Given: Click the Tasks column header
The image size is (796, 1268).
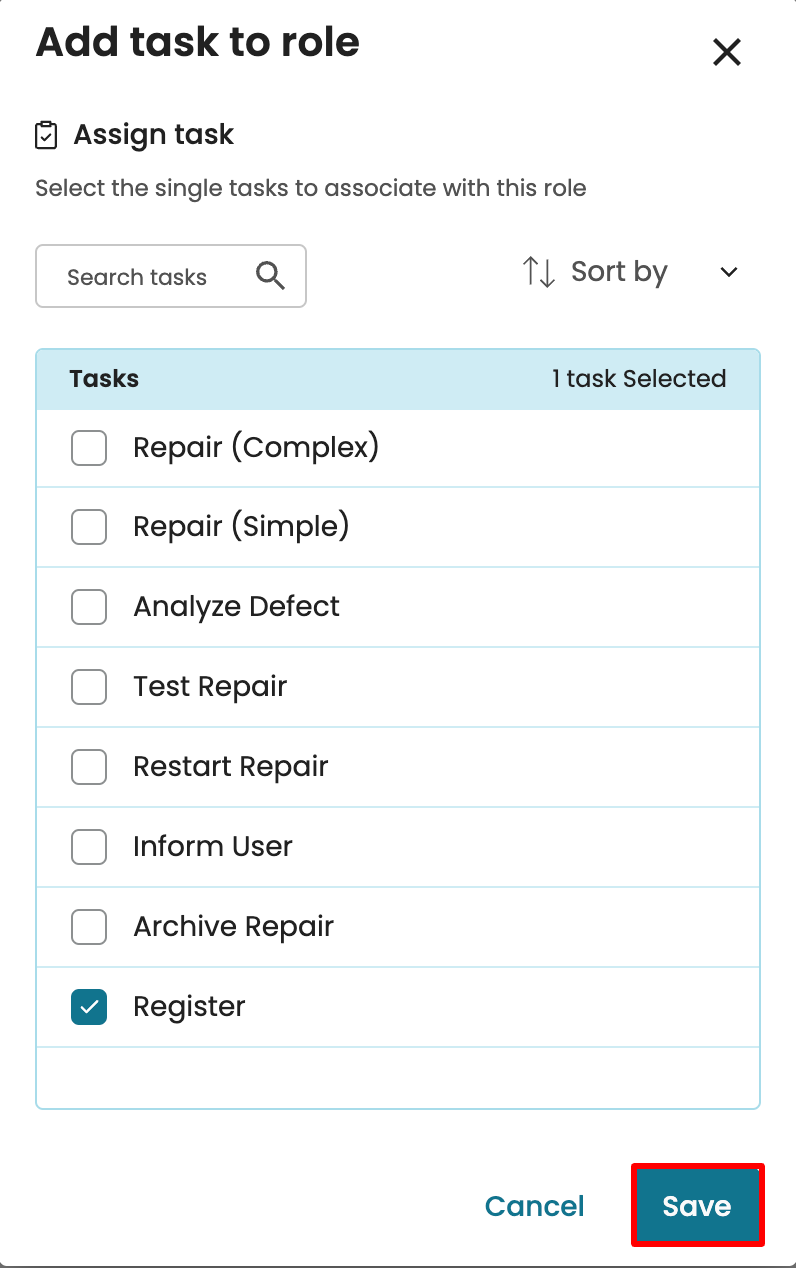Looking at the screenshot, I should point(104,379).
